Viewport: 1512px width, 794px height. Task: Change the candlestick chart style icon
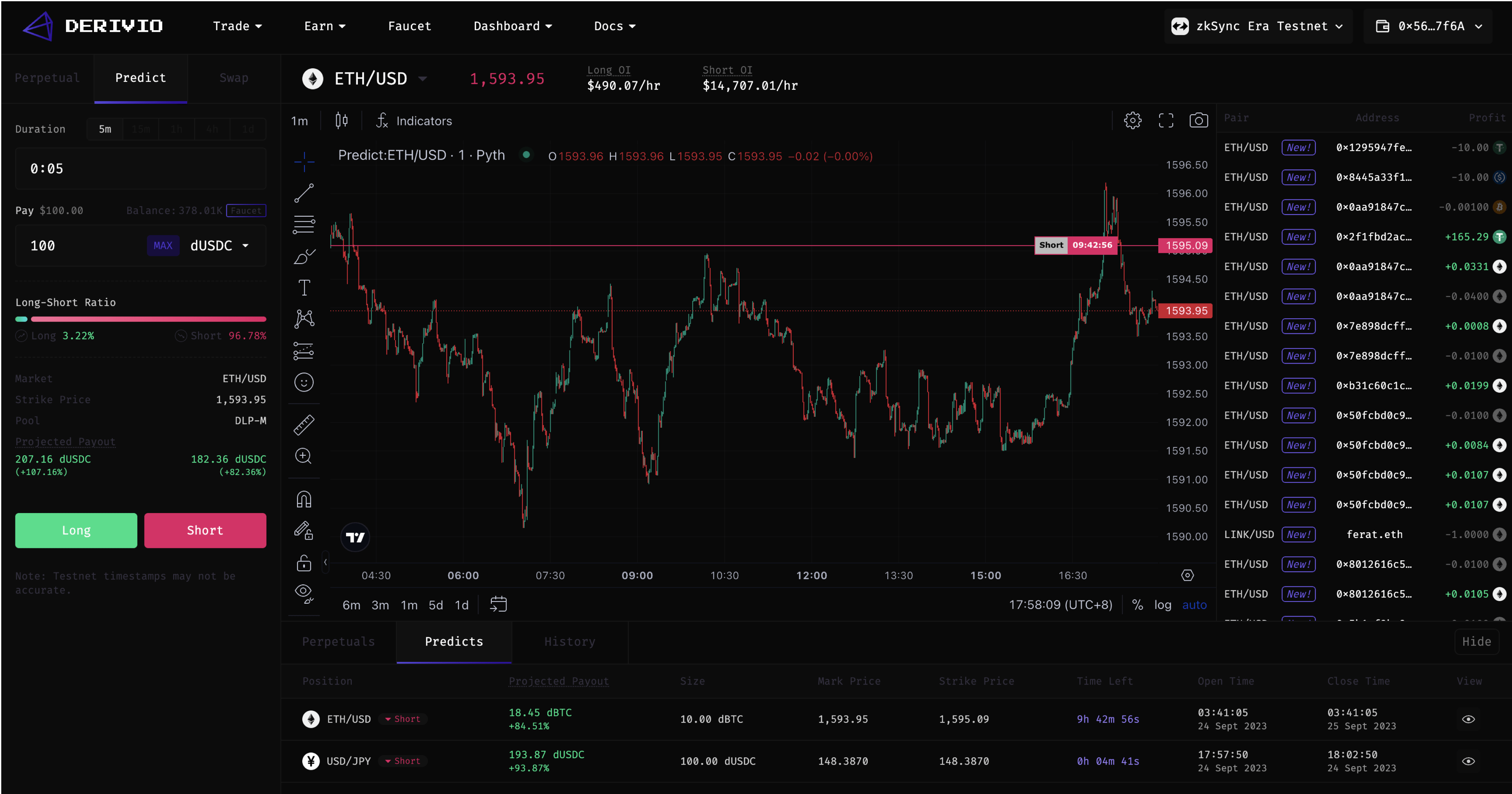tap(342, 120)
